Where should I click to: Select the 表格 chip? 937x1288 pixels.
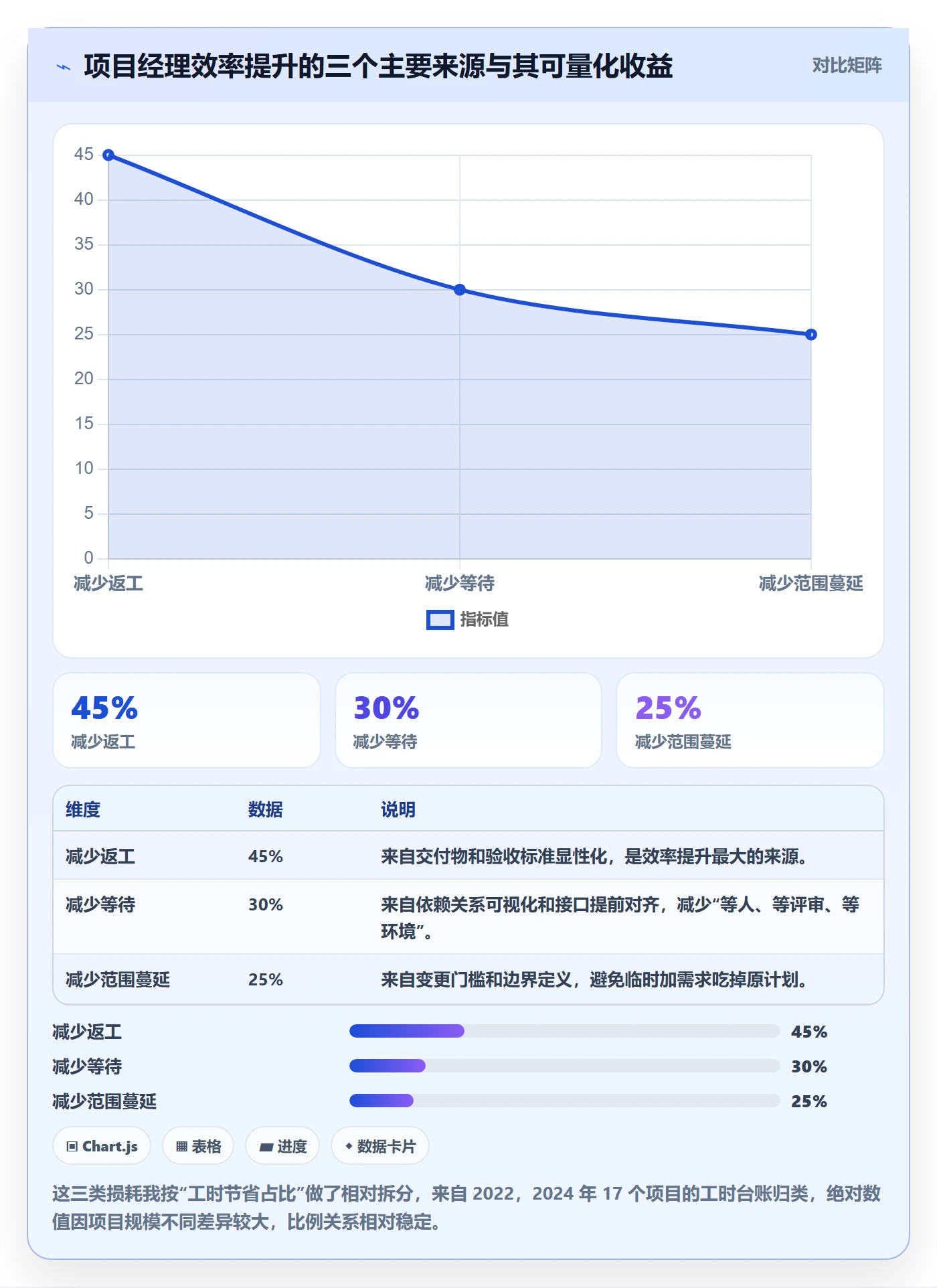pos(198,1146)
